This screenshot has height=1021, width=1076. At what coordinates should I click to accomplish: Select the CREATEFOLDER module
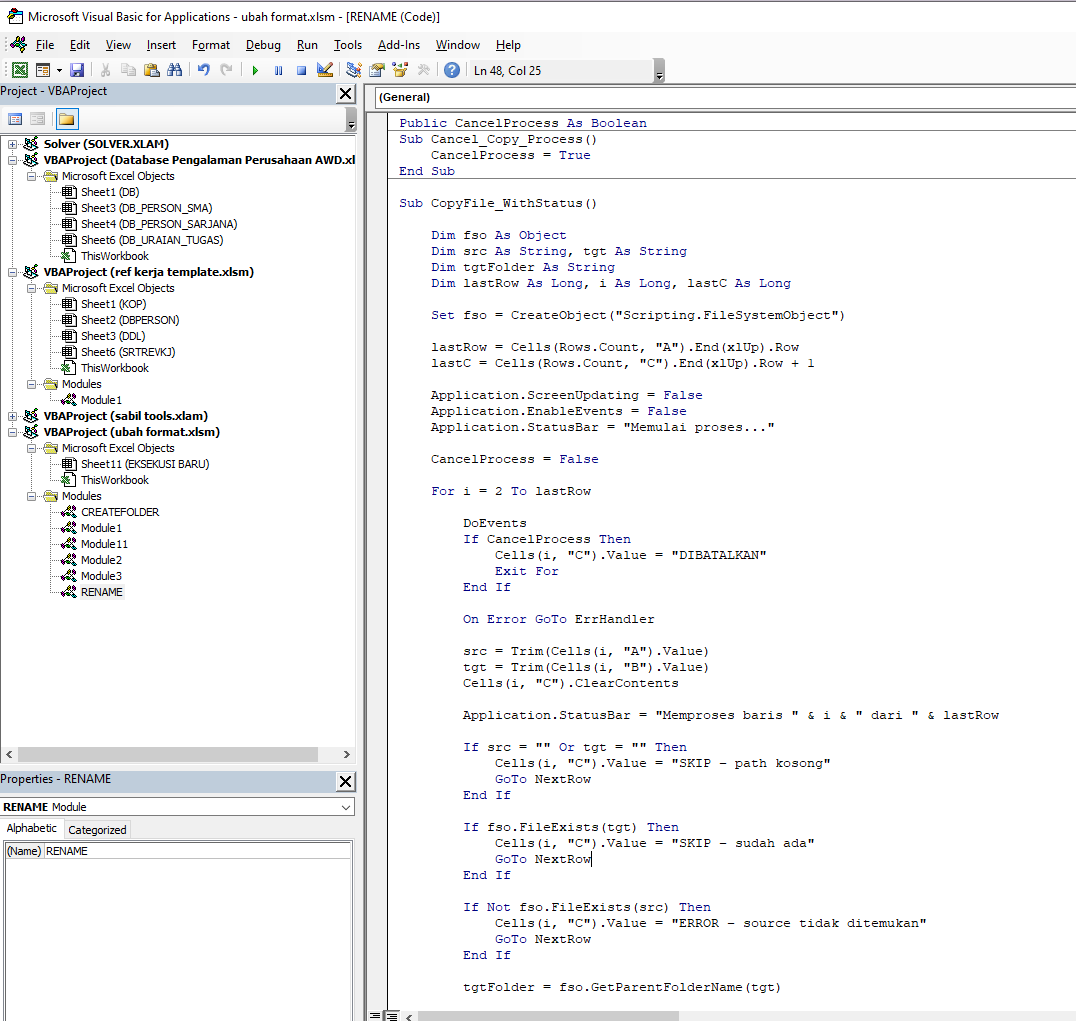[119, 512]
